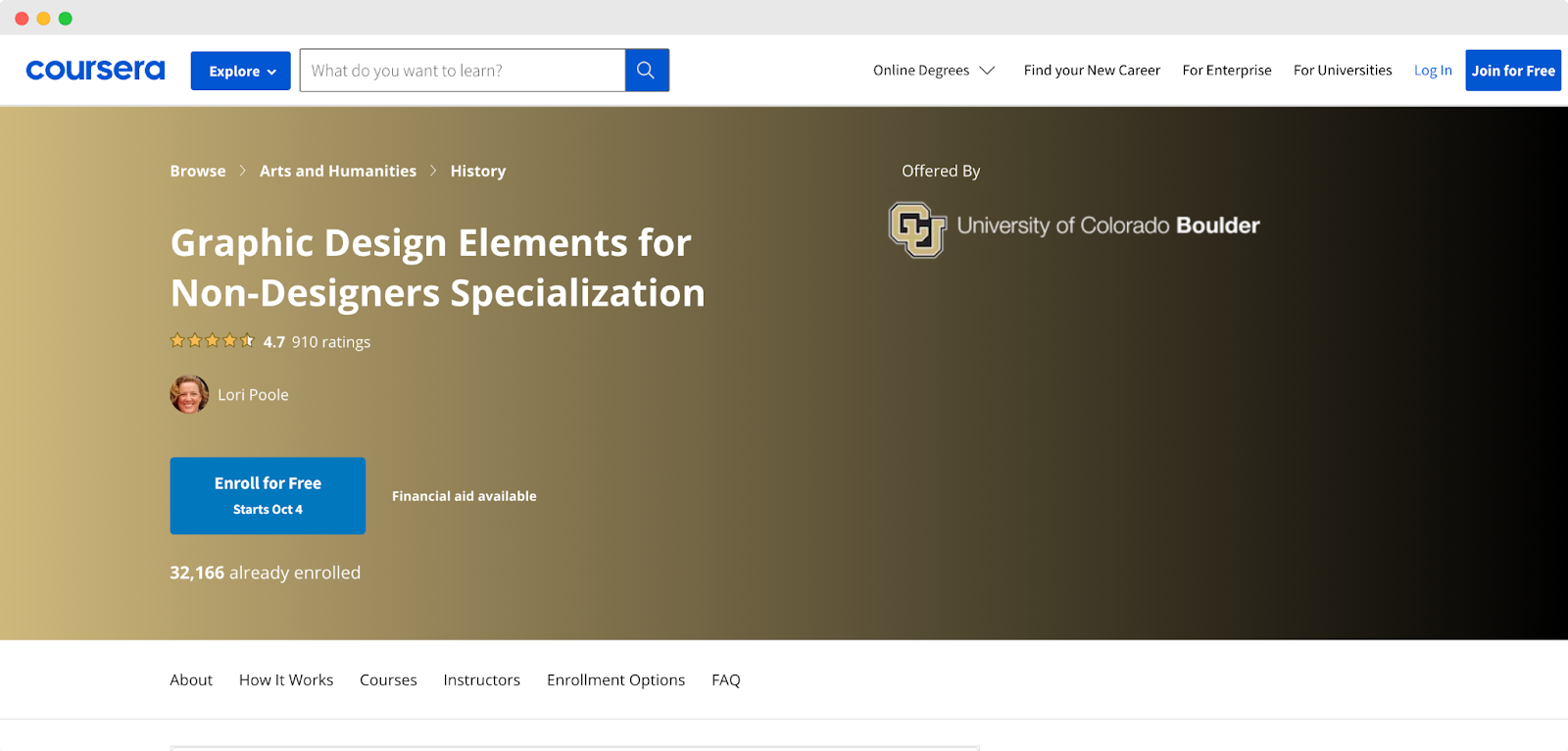The height and width of the screenshot is (751, 1568).
Task: Click the Coursera logo
Action: (x=95, y=71)
